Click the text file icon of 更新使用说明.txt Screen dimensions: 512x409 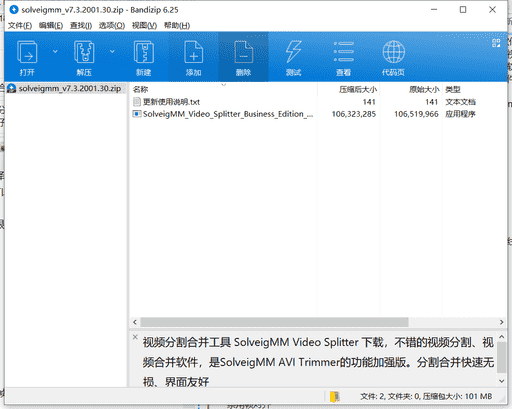click(137, 102)
